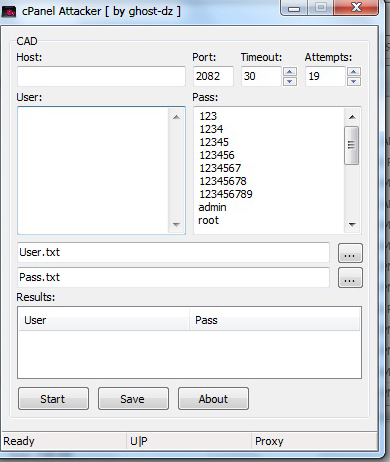Viewport: 390px width, 462px height.
Task: Click the Attempts value field showing 19
Action: 325,76
